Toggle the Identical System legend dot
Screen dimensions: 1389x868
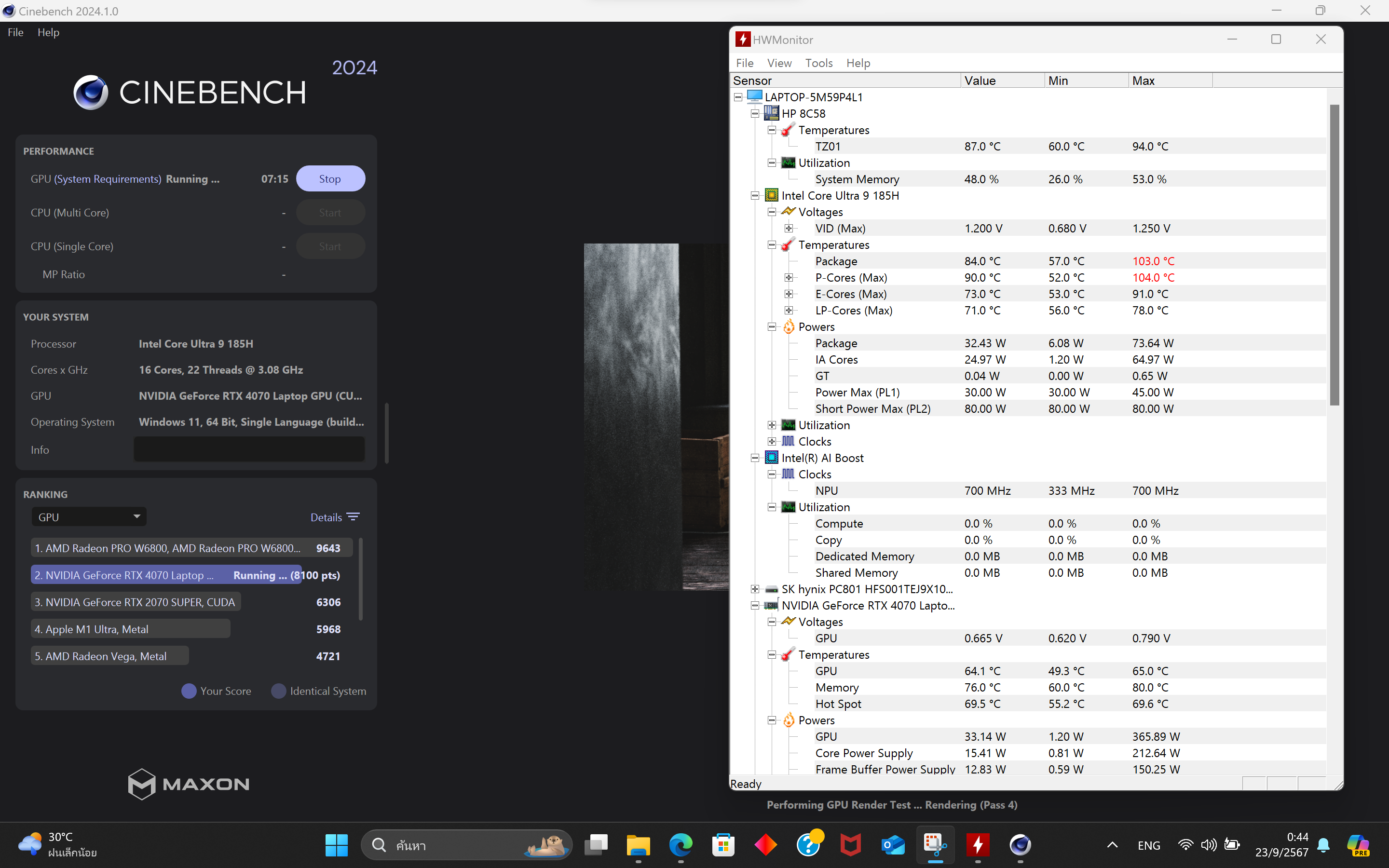coord(278,691)
